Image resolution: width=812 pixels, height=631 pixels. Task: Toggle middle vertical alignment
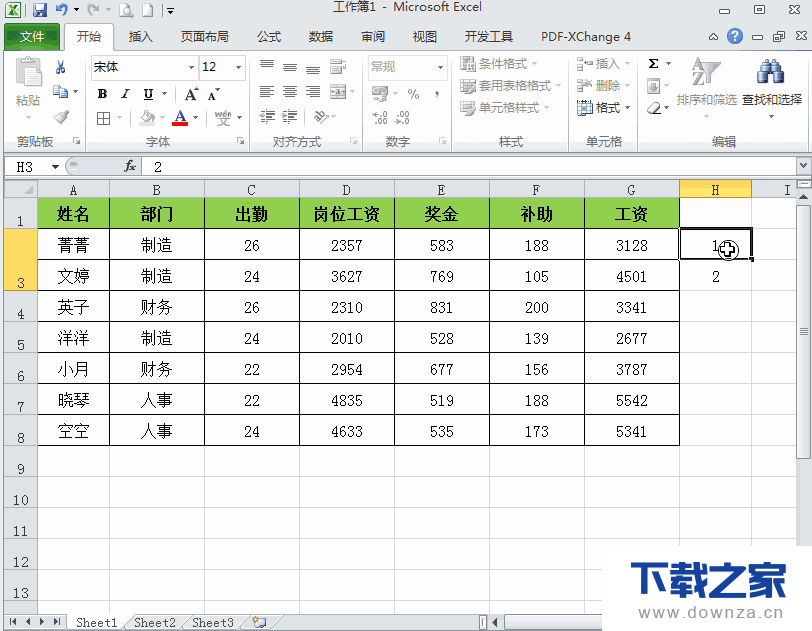point(290,67)
